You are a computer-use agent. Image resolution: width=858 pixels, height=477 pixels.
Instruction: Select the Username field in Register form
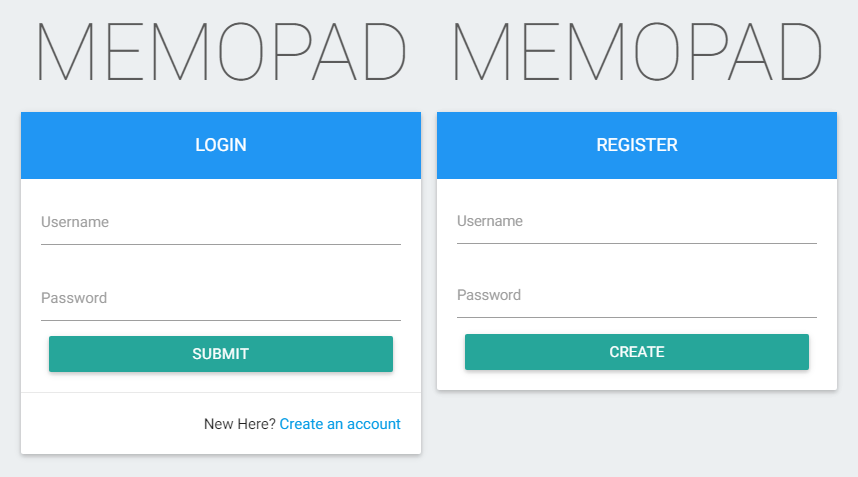pyautogui.click(x=636, y=223)
